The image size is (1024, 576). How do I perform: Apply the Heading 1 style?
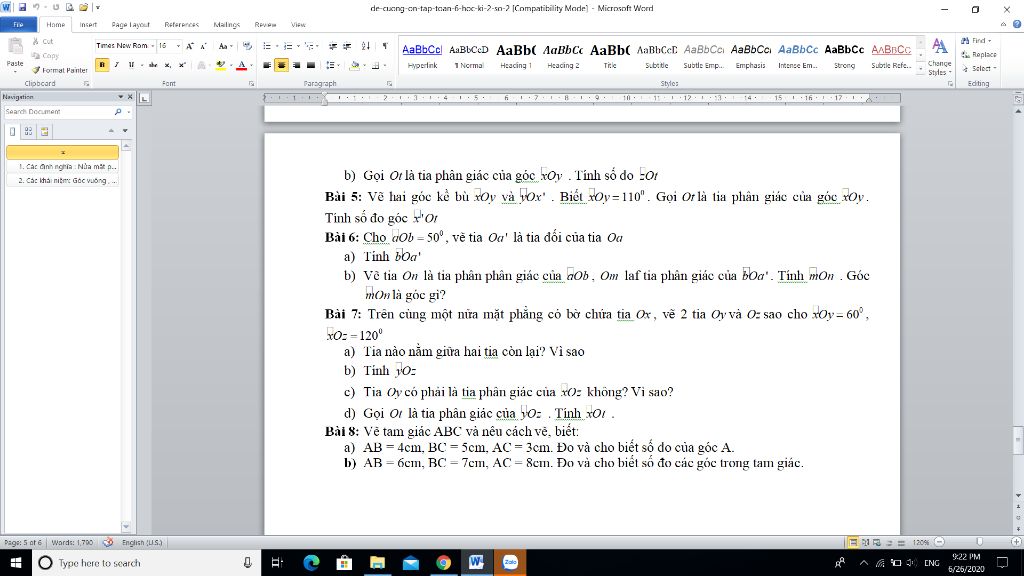516,56
